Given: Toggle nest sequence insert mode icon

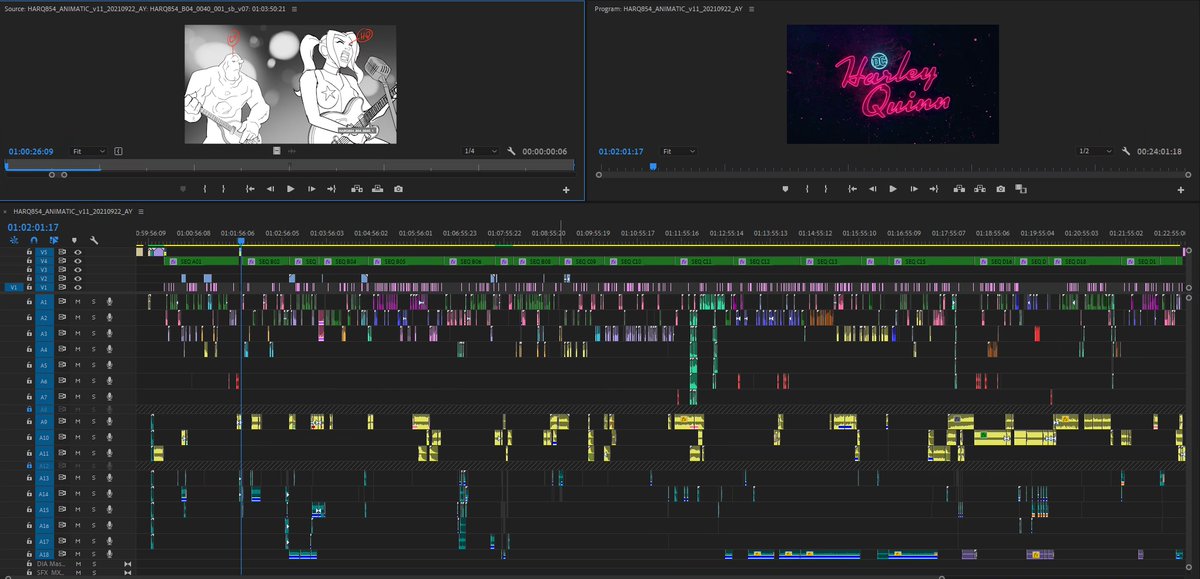Looking at the screenshot, I should 14,240.
